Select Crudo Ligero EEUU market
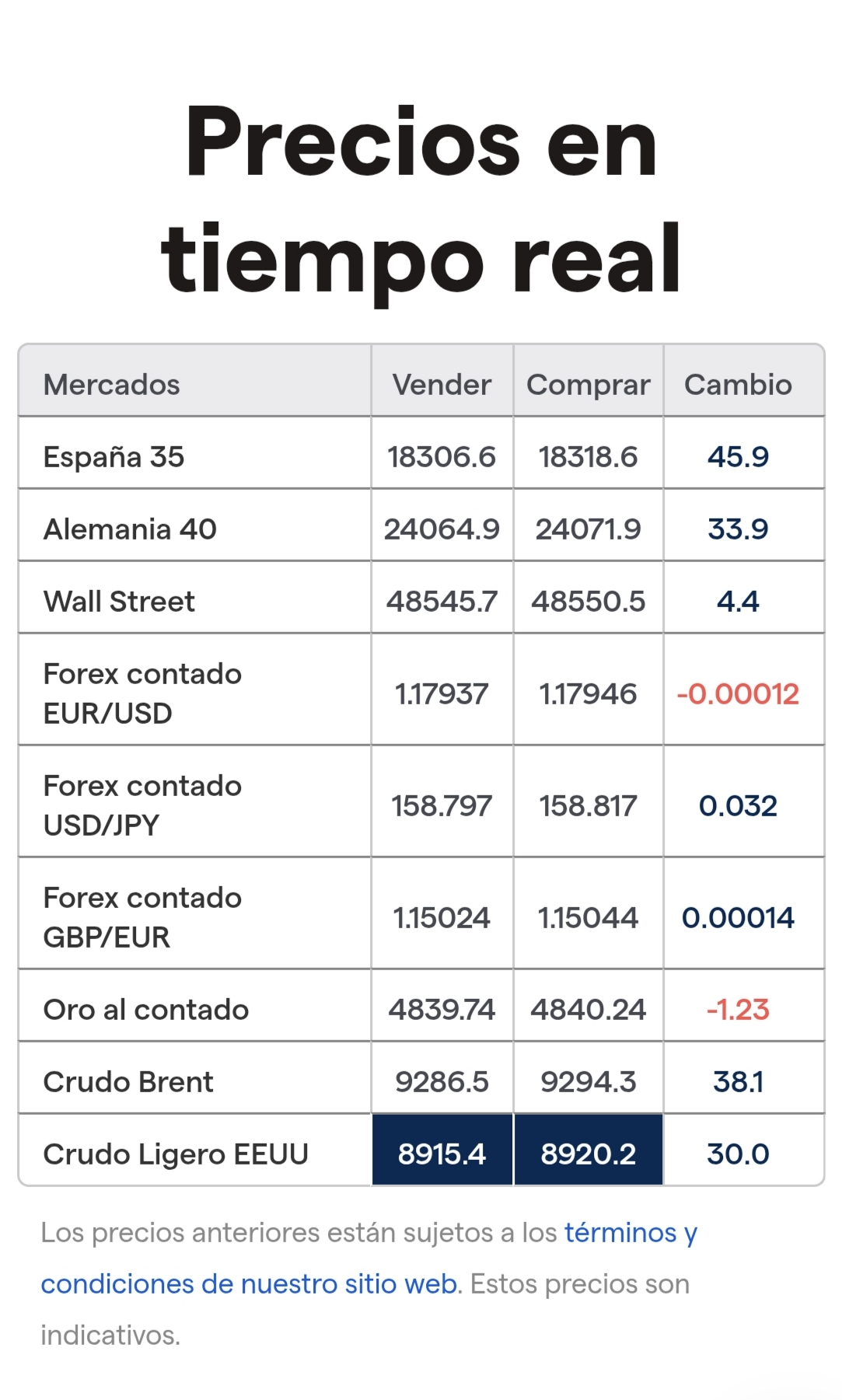Image resolution: width=842 pixels, height=1400 pixels. [176, 1154]
